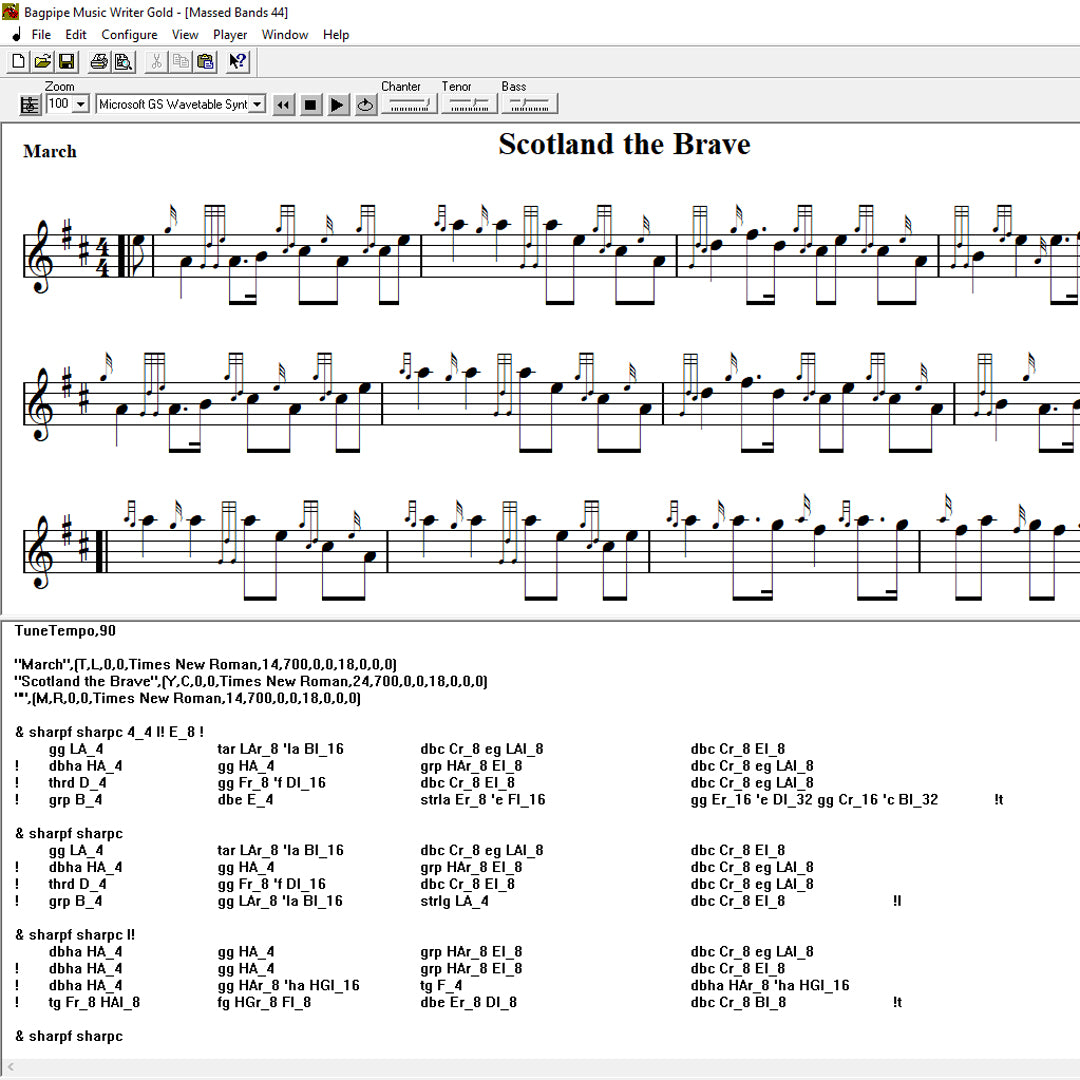
Task: Open the Player menu
Action: pyautogui.click(x=230, y=34)
